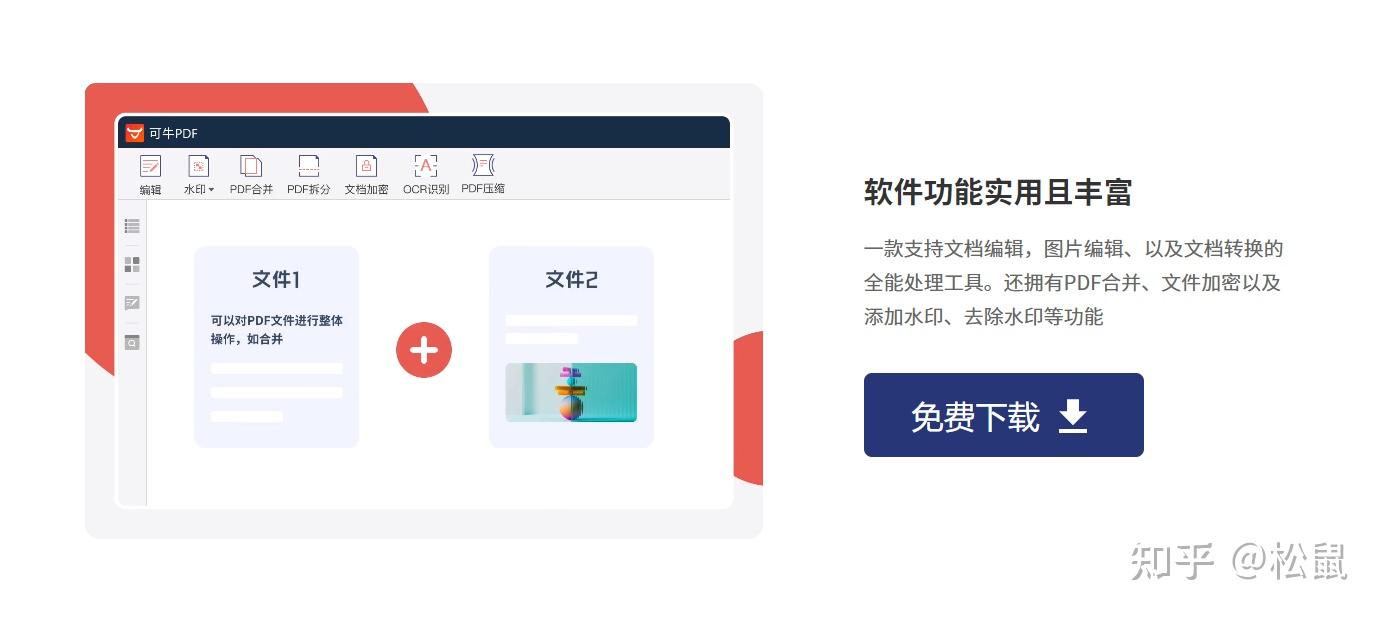The width and height of the screenshot is (1383, 618).
Task: Open the 水印 watermark tool
Action: tap(198, 174)
